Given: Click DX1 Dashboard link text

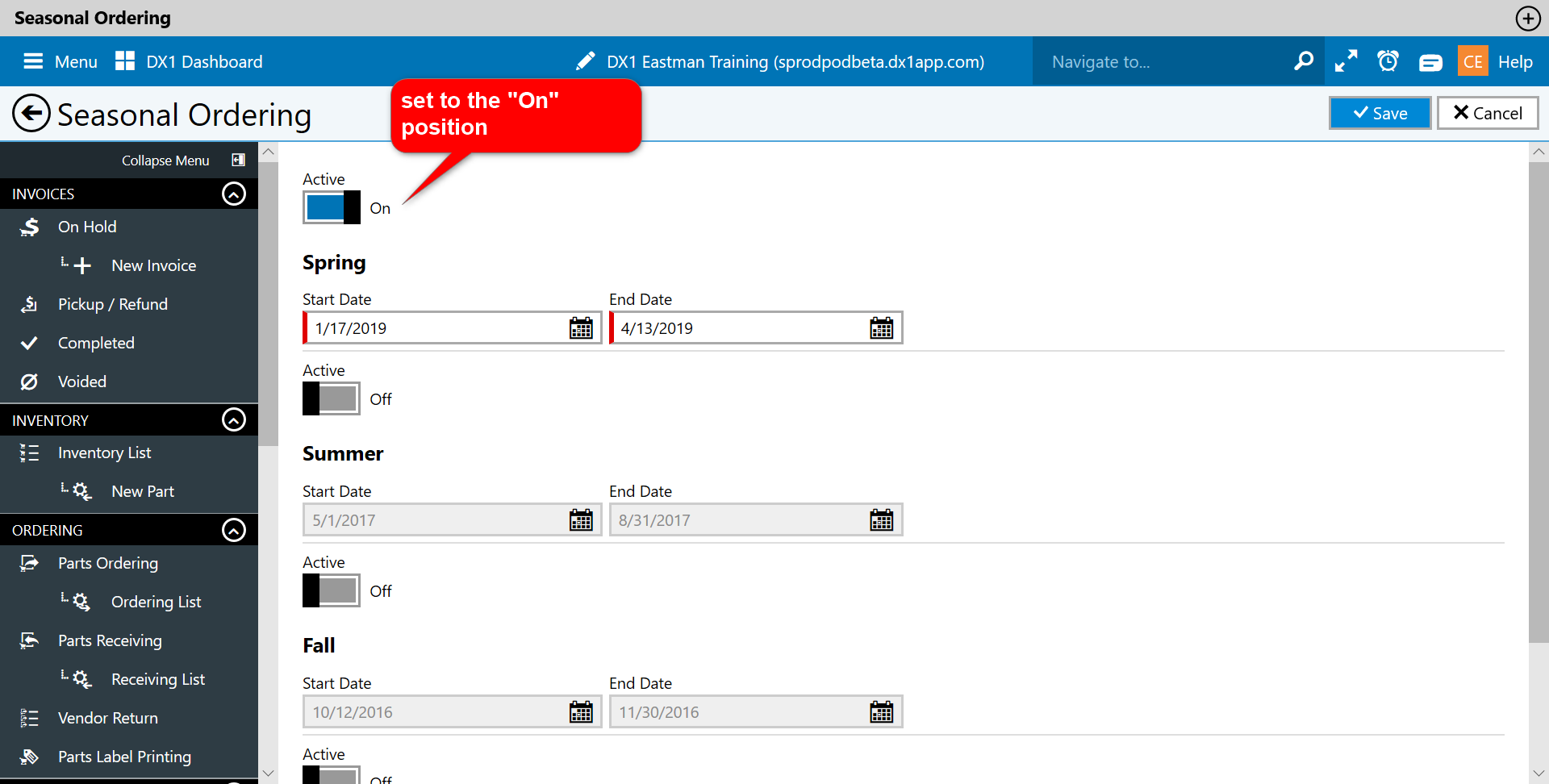Looking at the screenshot, I should click(204, 62).
